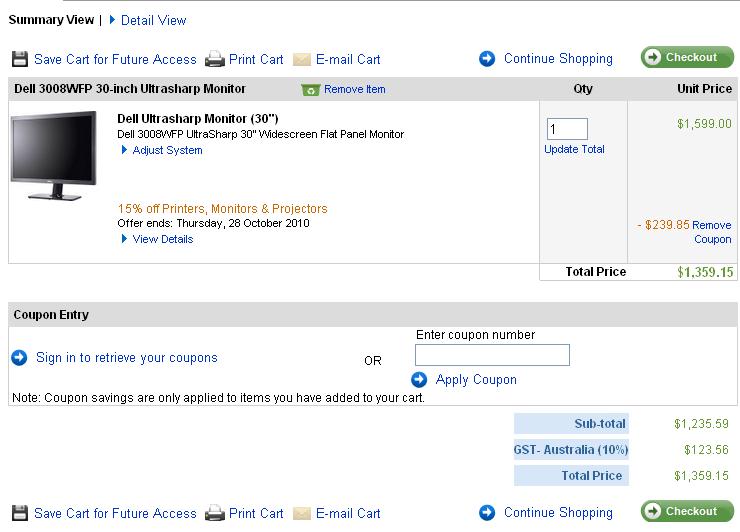
Task: Click the green recycle Remove Item icon
Action: point(310,89)
